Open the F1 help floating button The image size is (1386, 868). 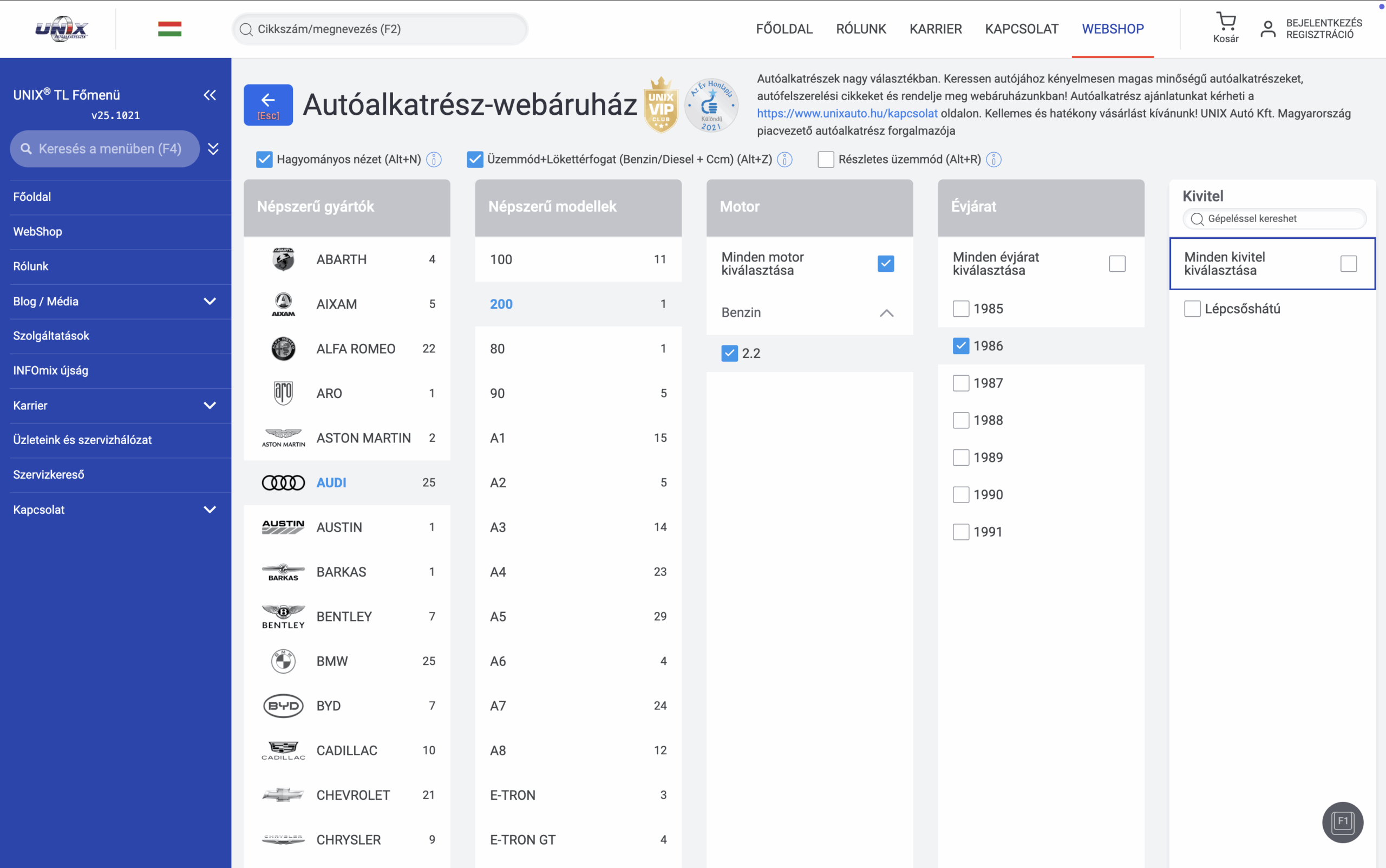click(1342, 821)
